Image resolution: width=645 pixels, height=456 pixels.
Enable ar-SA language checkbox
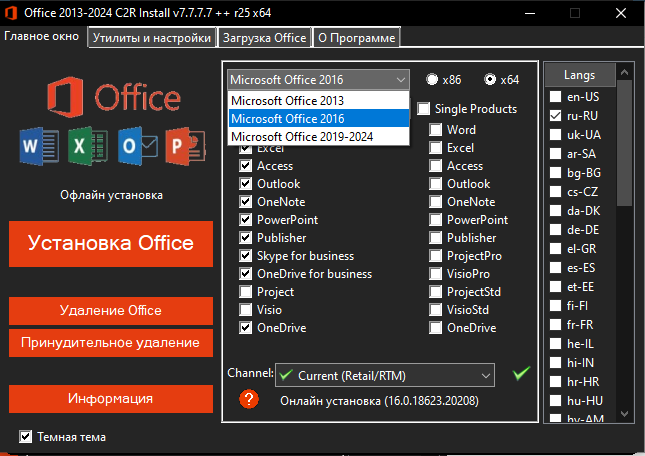(x=555, y=154)
